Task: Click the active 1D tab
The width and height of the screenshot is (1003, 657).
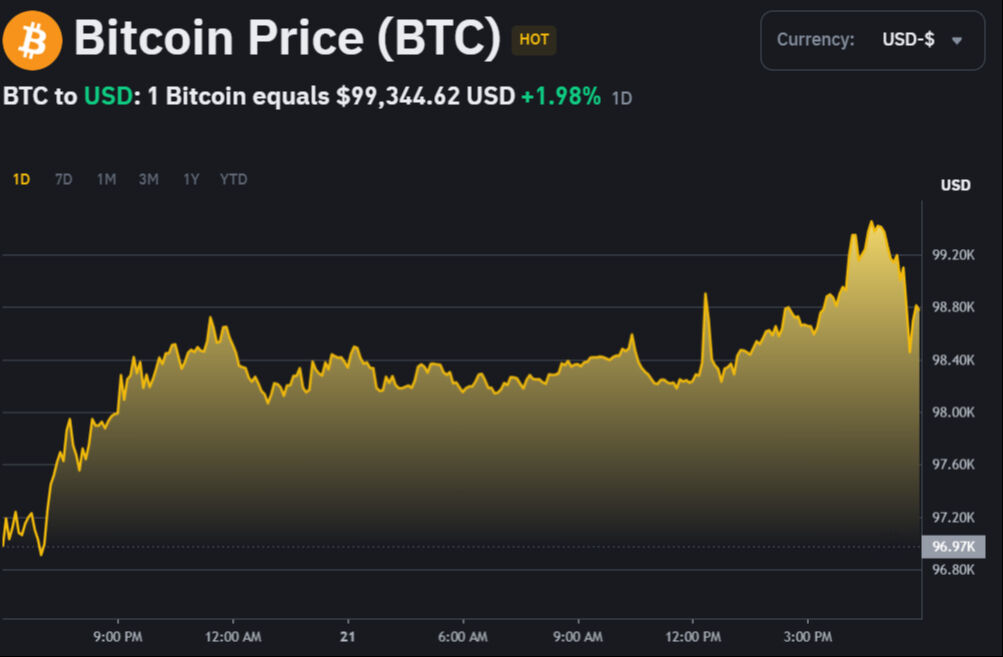Action: coord(20,178)
